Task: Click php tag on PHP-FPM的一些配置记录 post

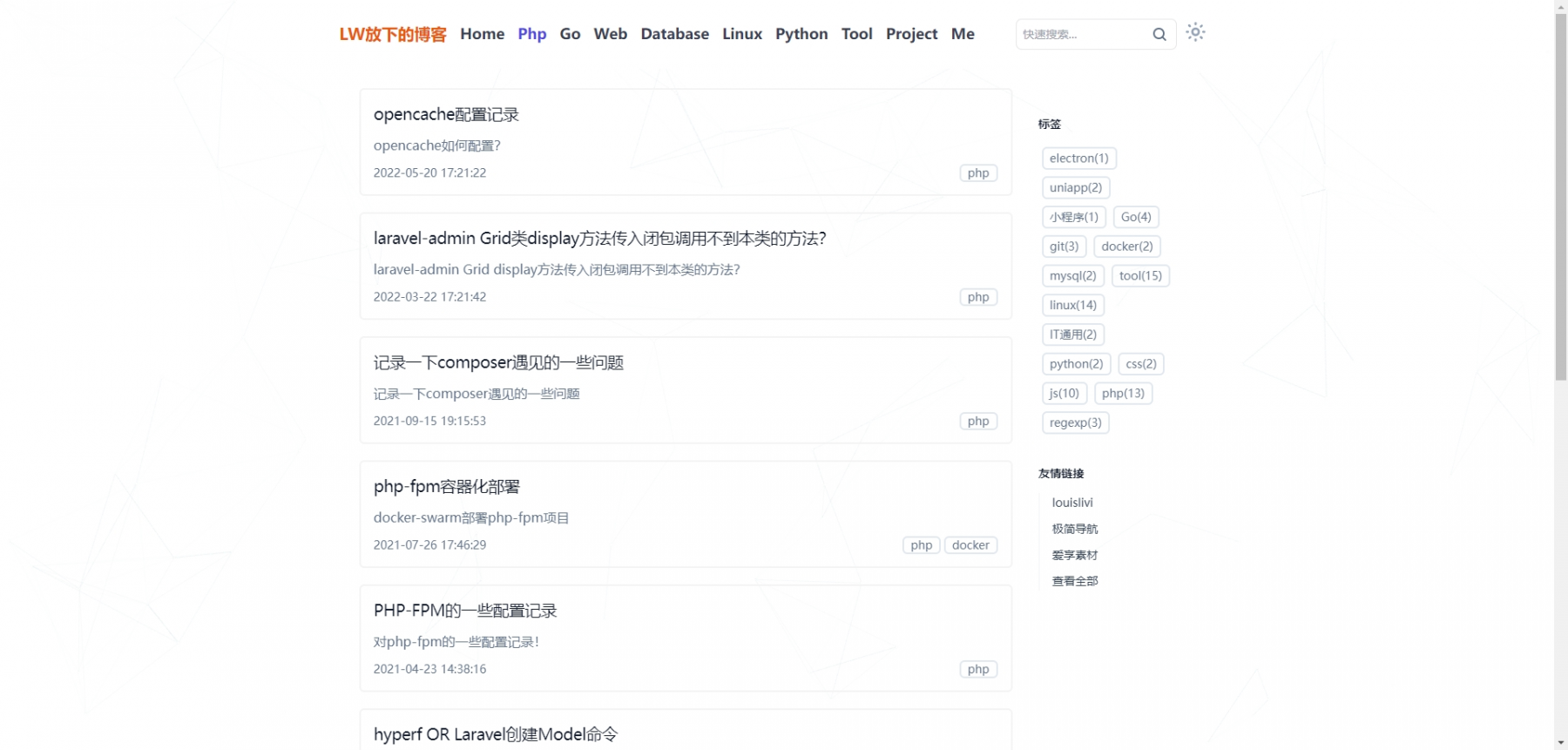Action: (x=978, y=669)
